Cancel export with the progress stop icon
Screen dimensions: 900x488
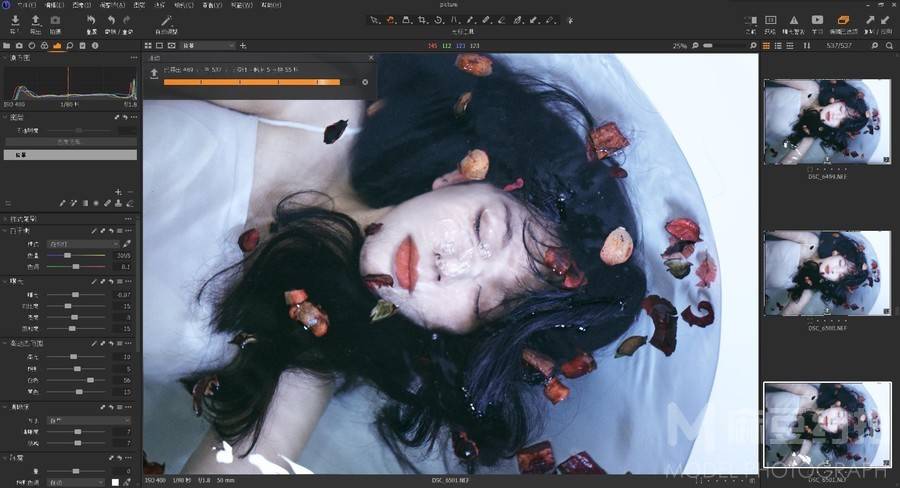coord(365,82)
